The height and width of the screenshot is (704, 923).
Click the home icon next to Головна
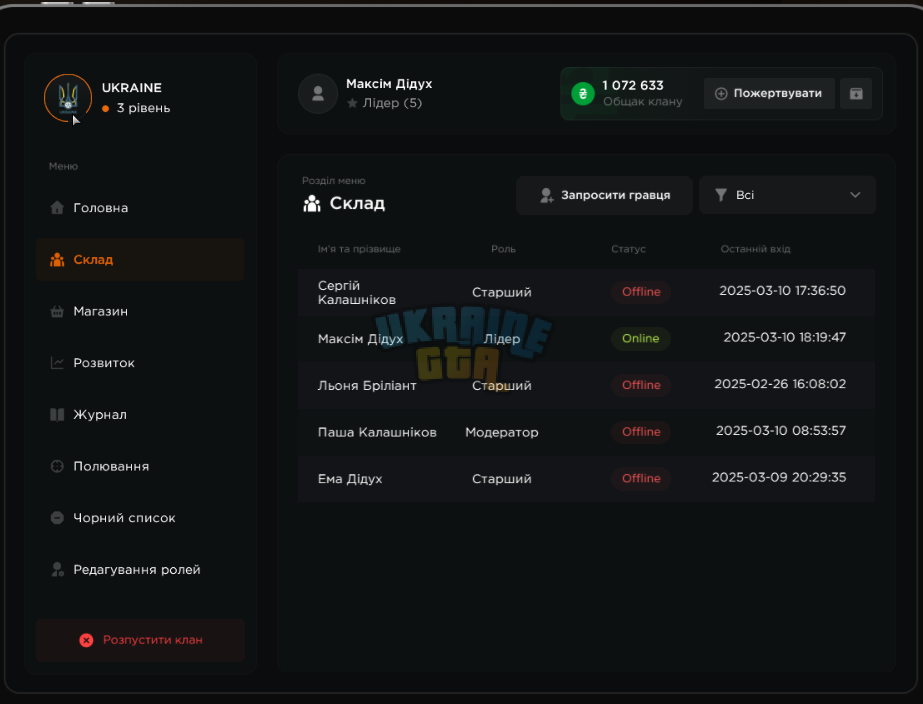pos(57,208)
